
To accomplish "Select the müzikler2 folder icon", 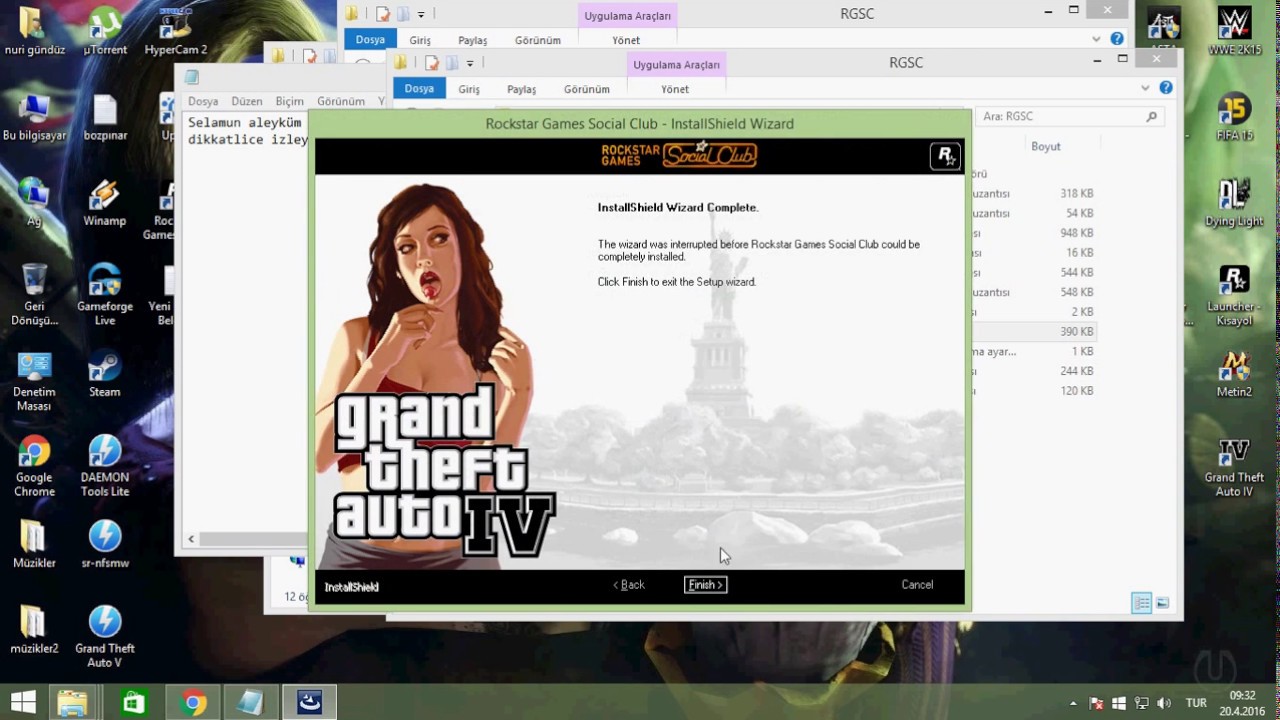I will pos(34,630).
